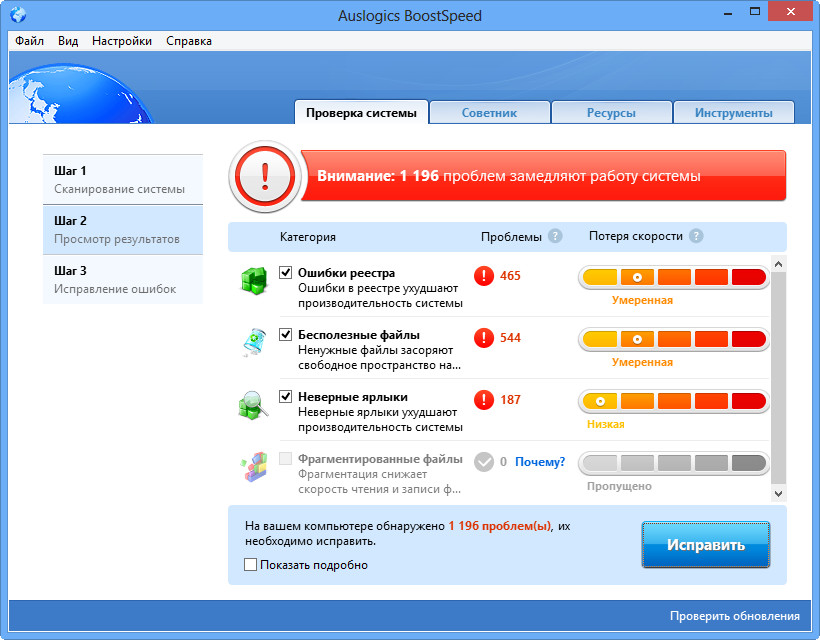This screenshot has width=820, height=640.
Task: Switch to the Советник tab
Action: point(489,112)
